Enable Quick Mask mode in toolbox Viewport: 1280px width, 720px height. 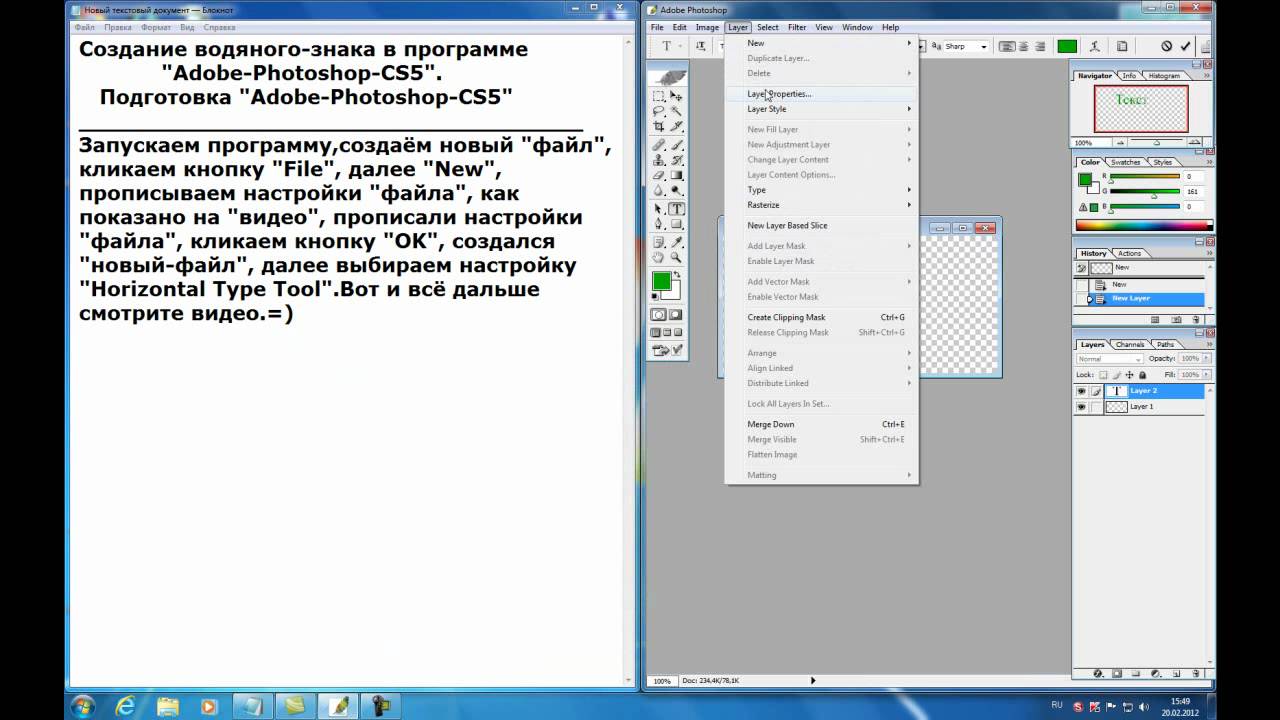pos(677,313)
